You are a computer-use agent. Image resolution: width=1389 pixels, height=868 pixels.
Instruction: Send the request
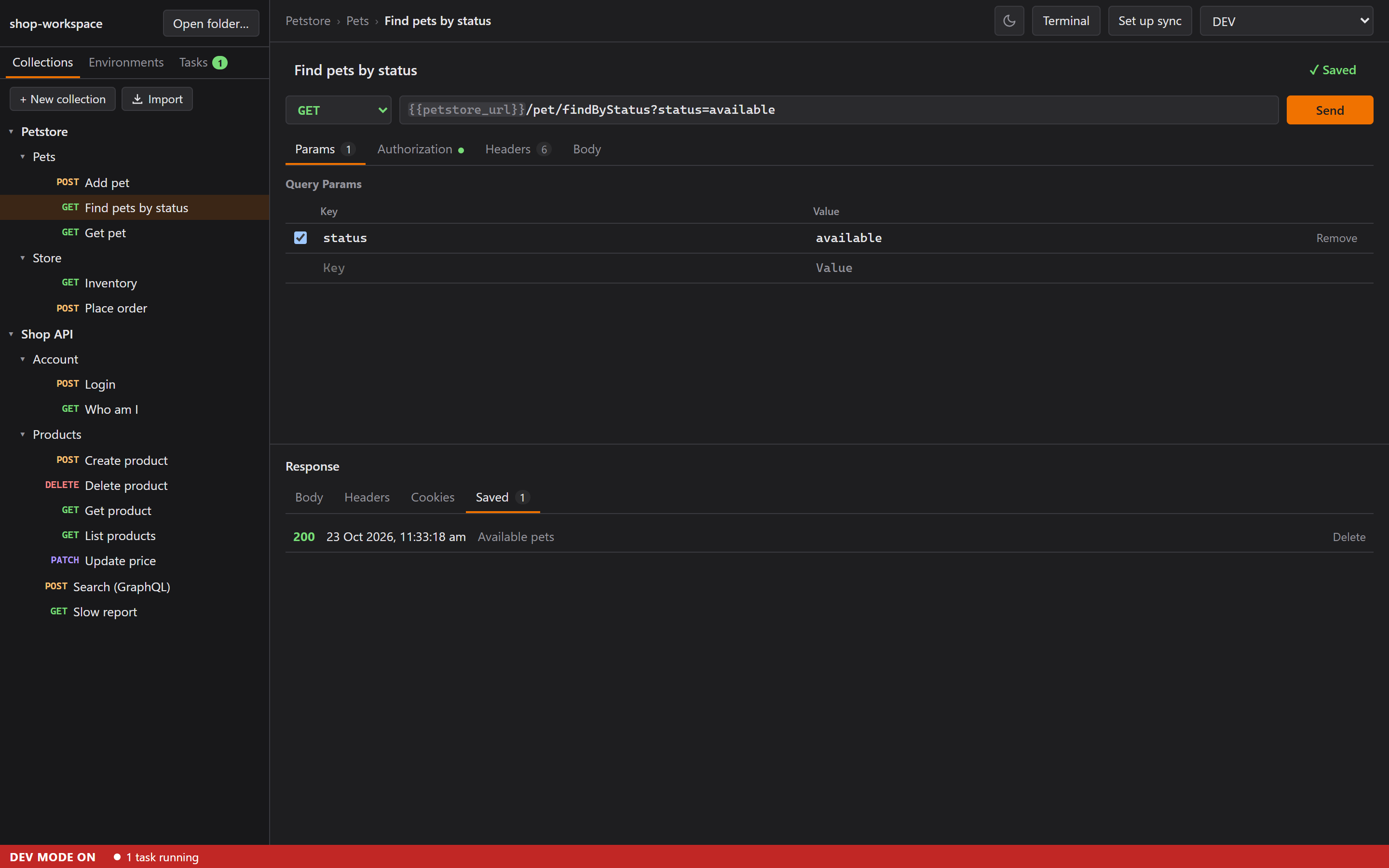pos(1329,110)
